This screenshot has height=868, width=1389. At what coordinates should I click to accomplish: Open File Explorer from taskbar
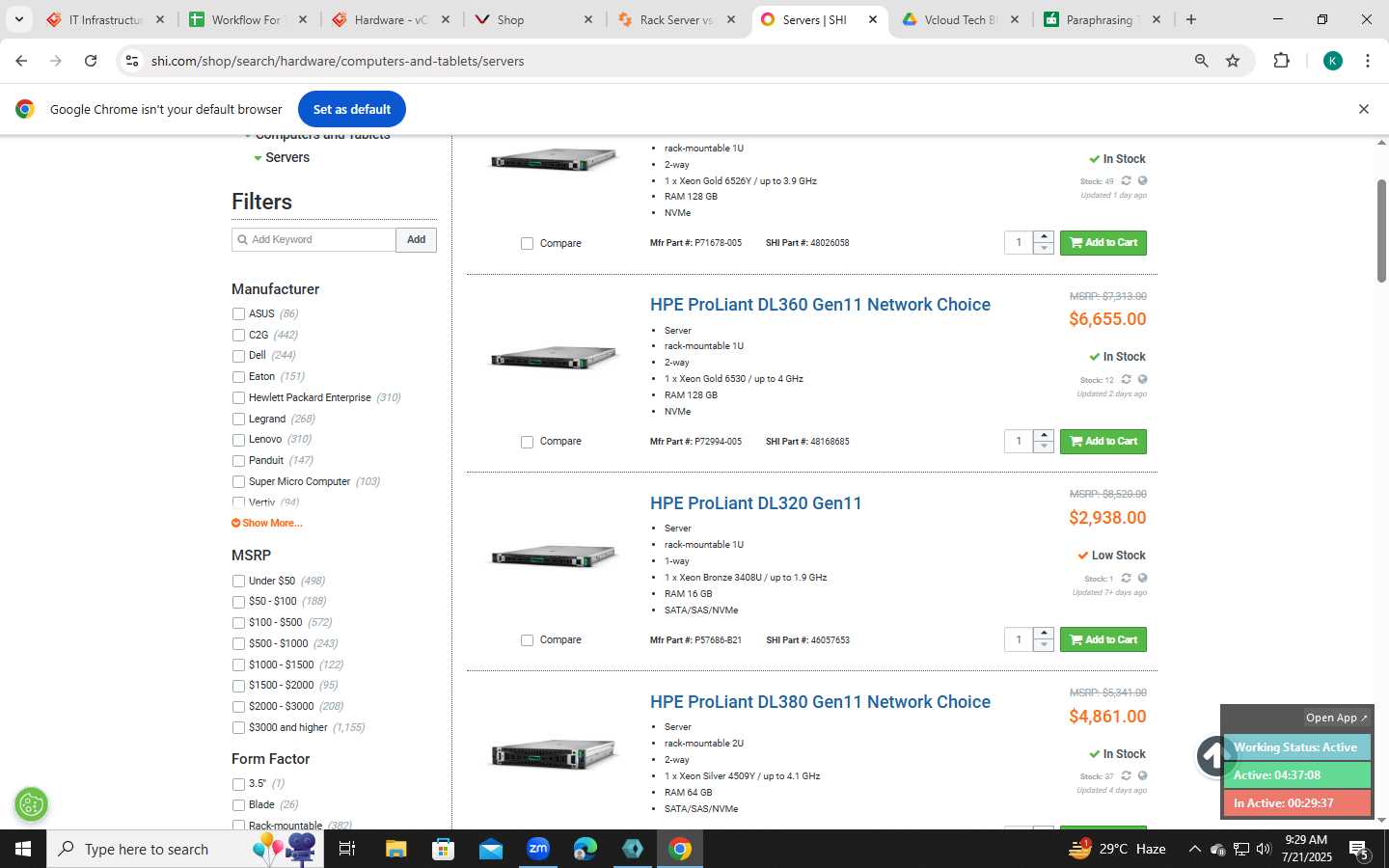pos(396,849)
